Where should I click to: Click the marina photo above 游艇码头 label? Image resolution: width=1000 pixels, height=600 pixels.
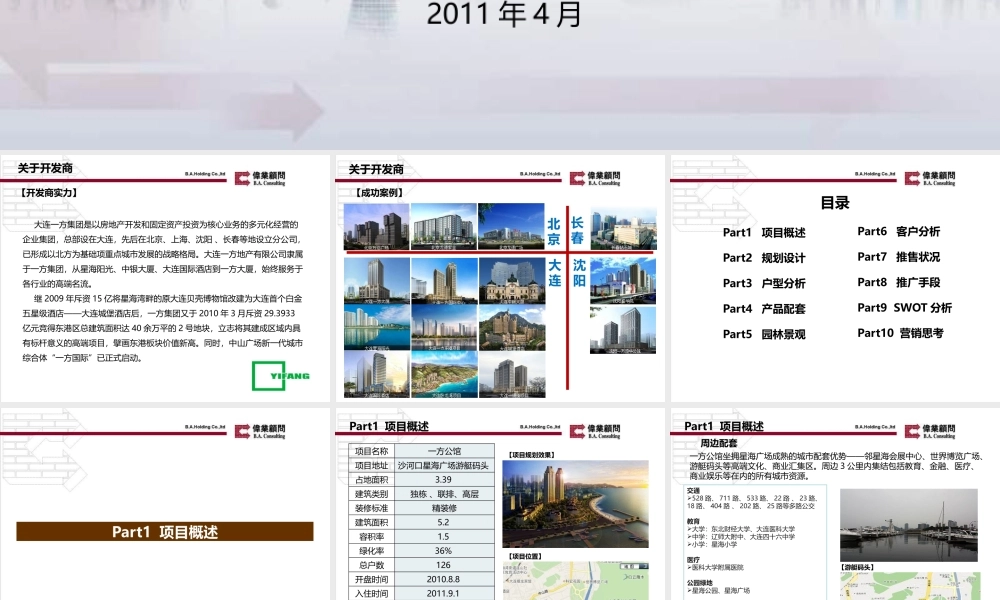[909, 525]
